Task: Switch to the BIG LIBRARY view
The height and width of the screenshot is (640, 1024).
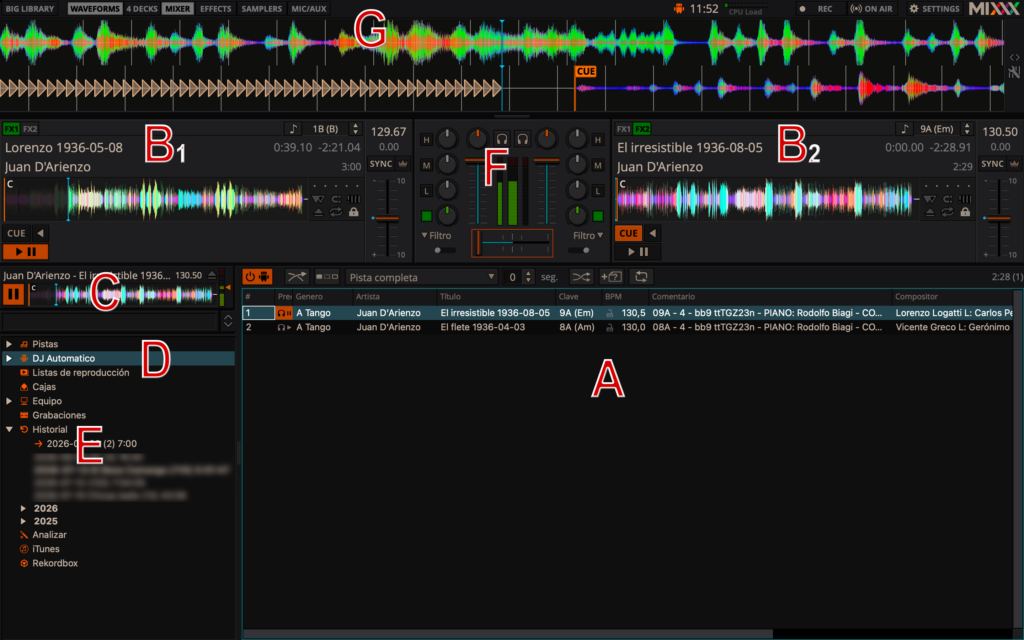Action: pos(30,8)
